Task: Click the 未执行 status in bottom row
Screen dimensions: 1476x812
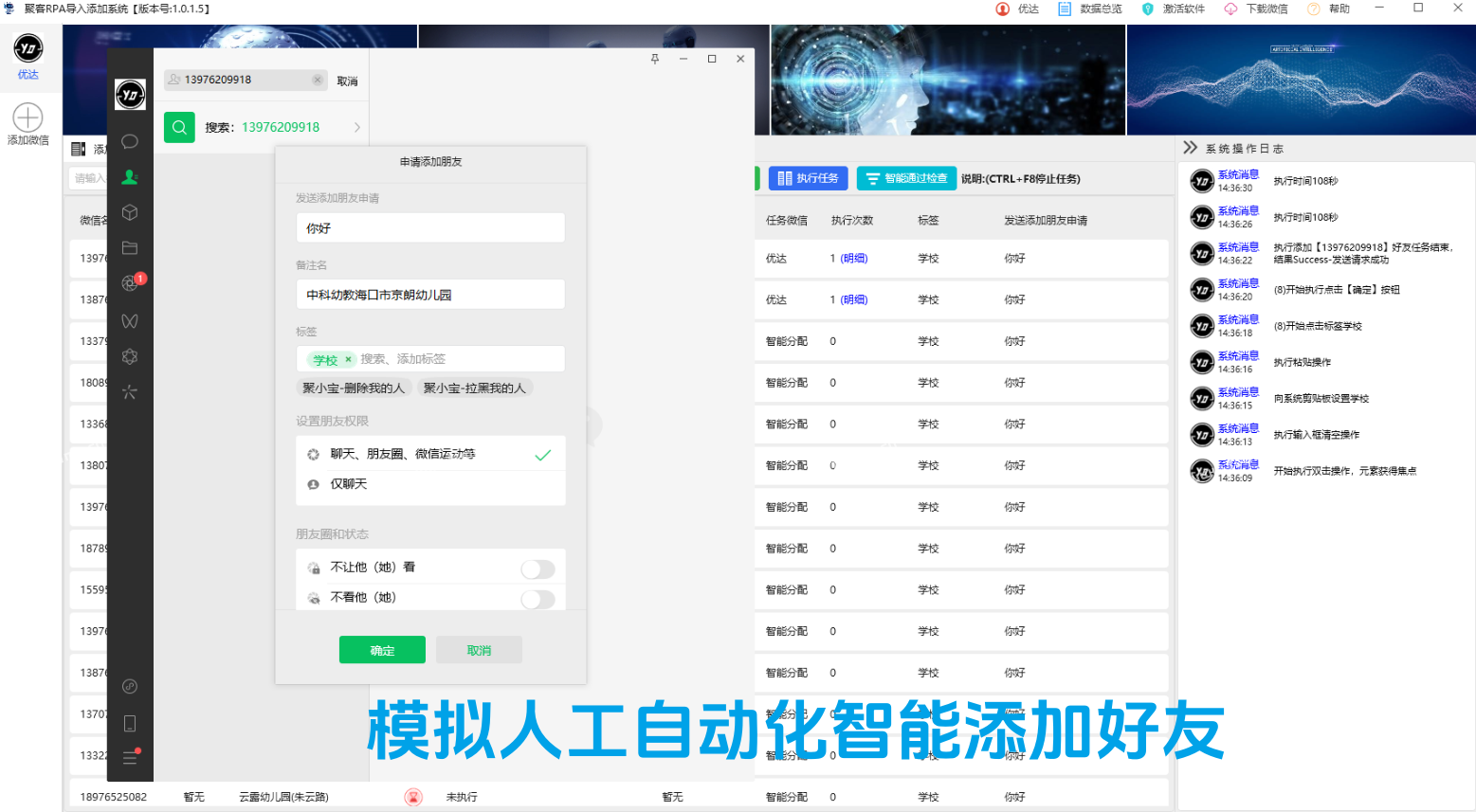Action: coord(462,797)
